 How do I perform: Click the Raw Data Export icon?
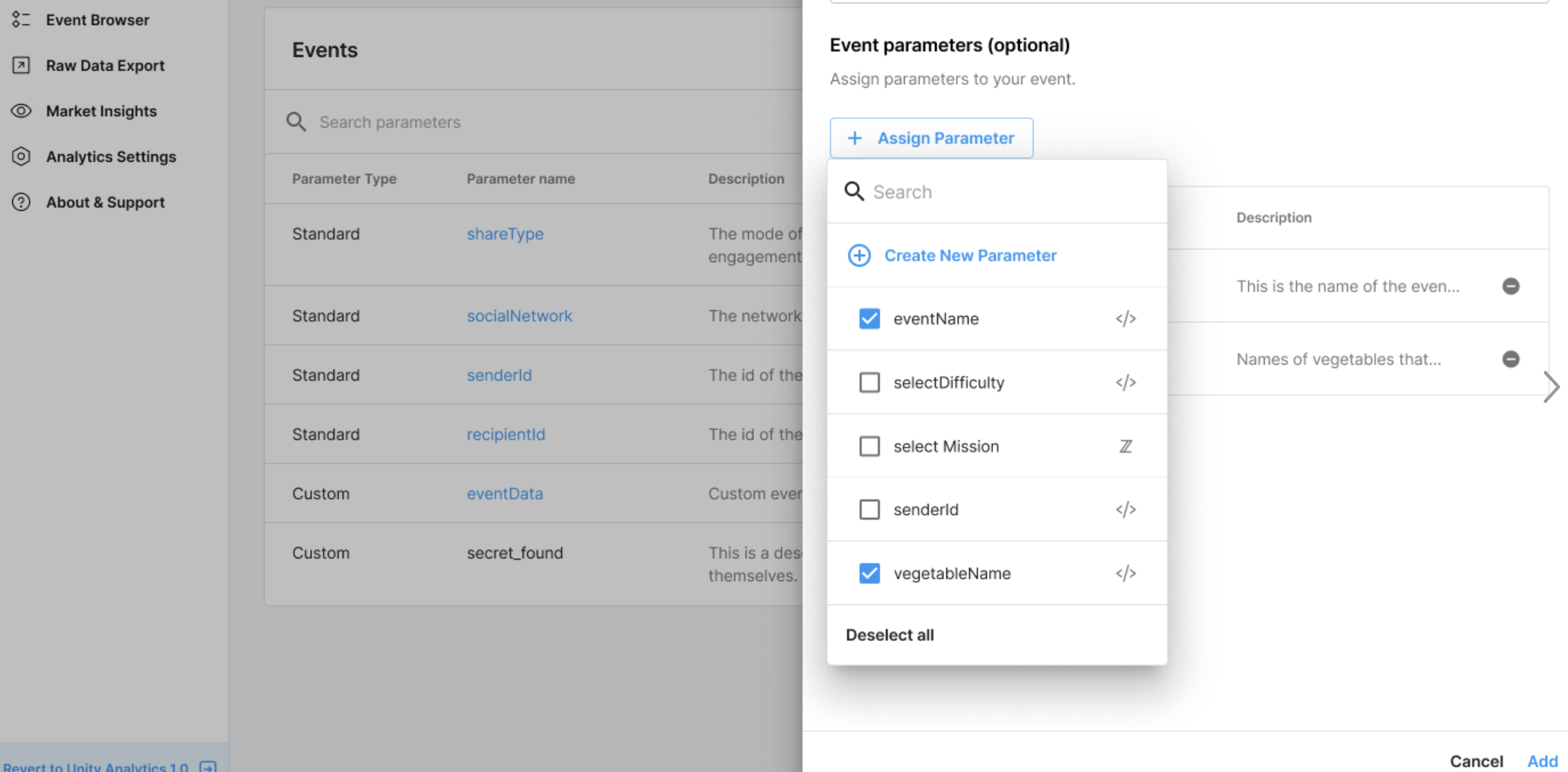click(x=21, y=65)
